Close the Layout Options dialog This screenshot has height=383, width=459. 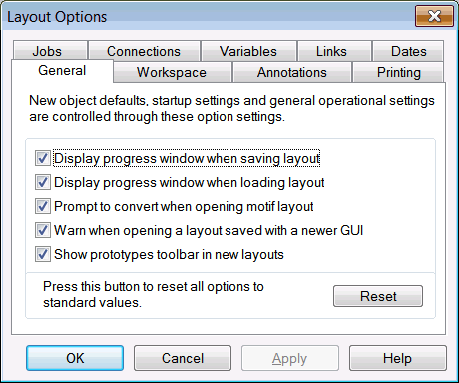pyautogui.click(x=434, y=16)
